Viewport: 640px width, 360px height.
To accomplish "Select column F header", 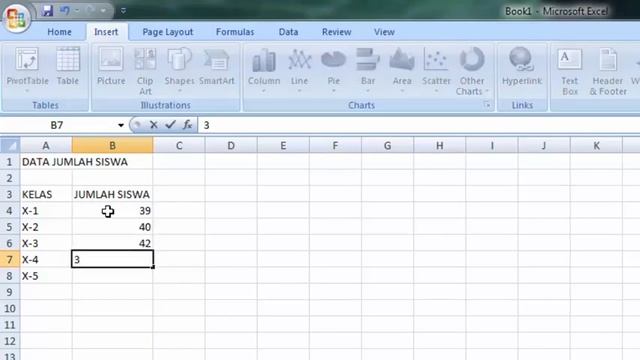I will pyautogui.click(x=335, y=146).
